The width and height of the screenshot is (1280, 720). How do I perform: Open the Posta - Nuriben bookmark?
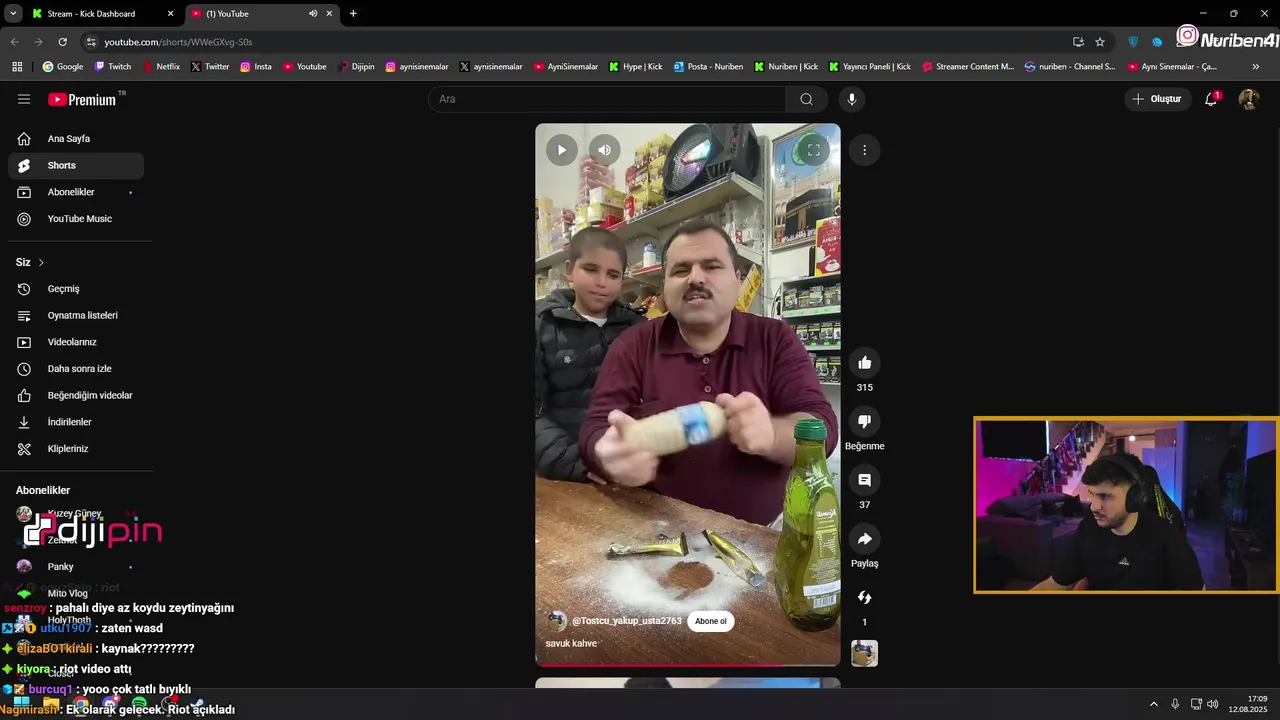tap(708, 67)
